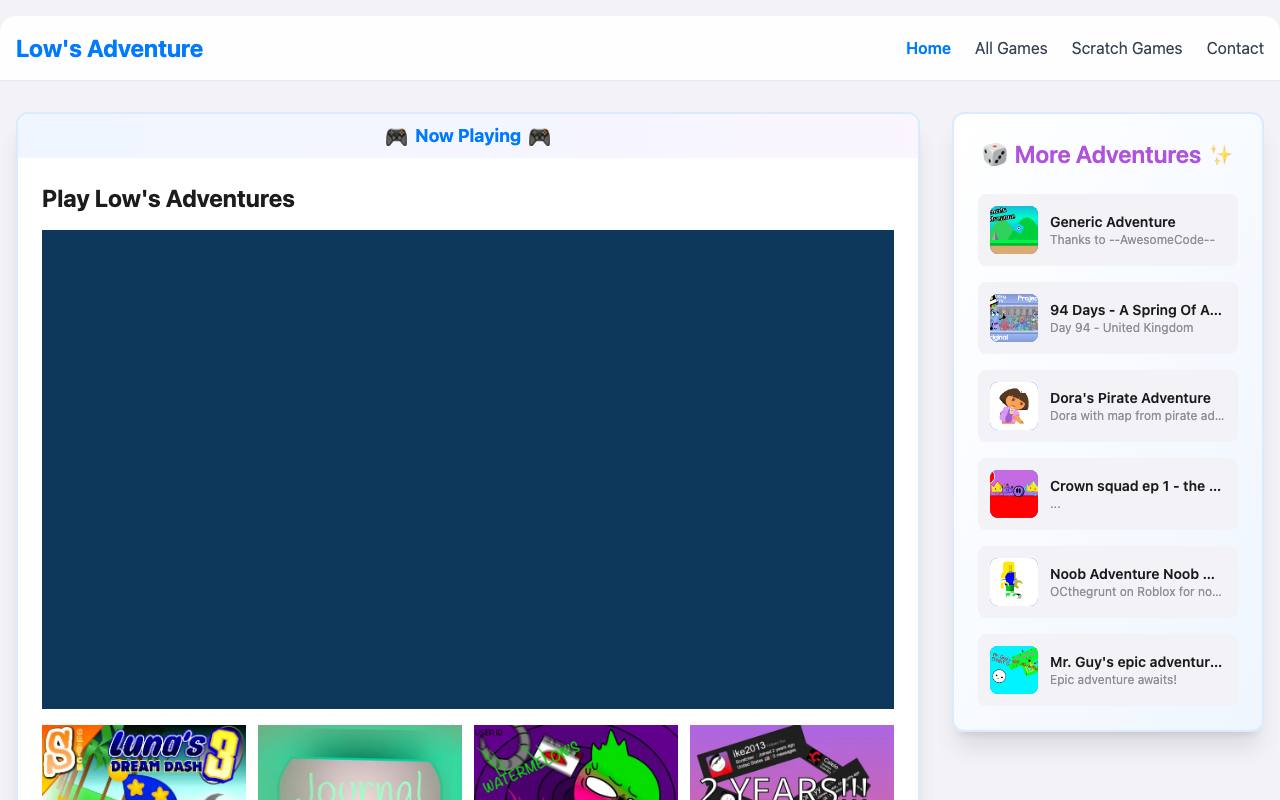Open the 2 YEARS!!! game thumbnail

(x=792, y=762)
